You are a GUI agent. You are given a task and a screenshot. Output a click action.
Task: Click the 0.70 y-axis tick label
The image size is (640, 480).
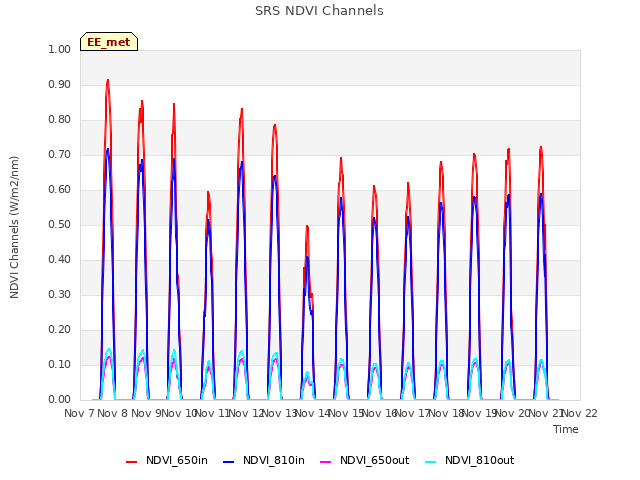tap(60, 155)
